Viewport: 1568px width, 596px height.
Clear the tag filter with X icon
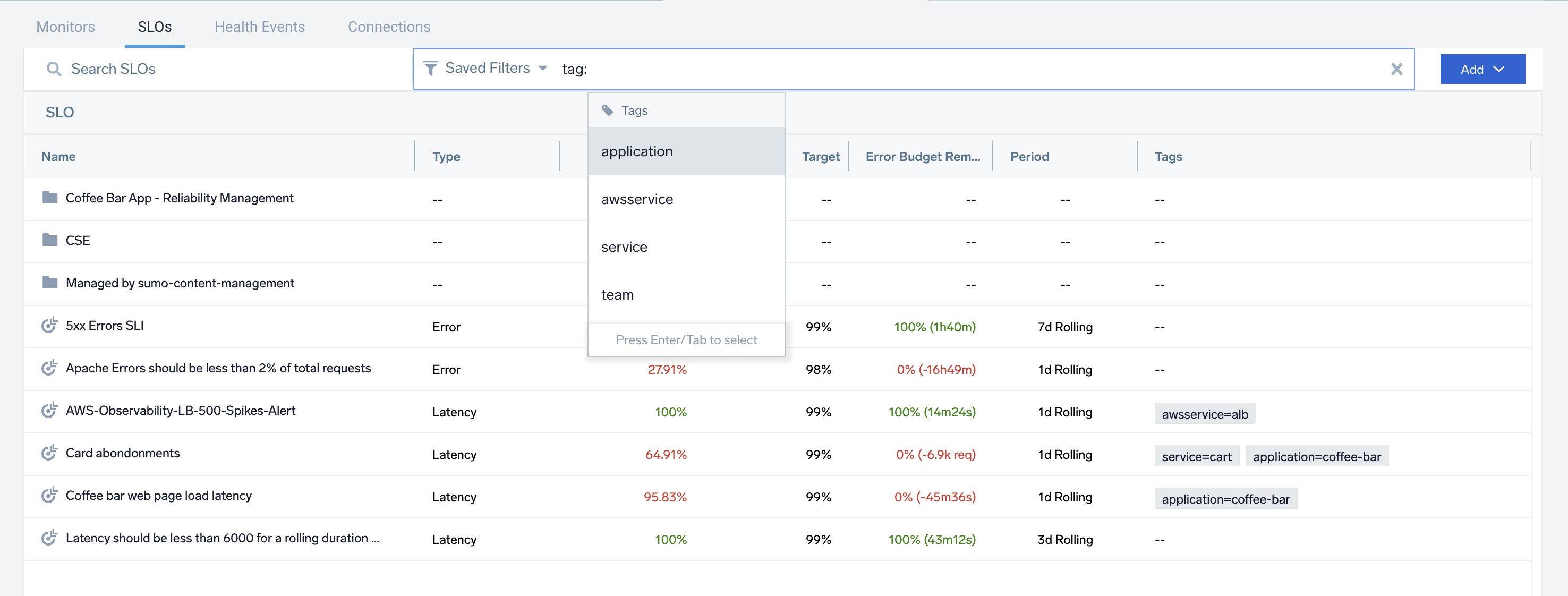pos(1396,69)
